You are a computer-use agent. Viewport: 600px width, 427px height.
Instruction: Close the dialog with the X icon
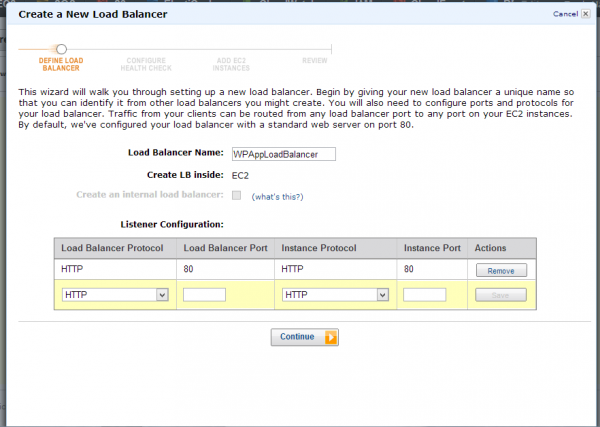click(x=585, y=14)
